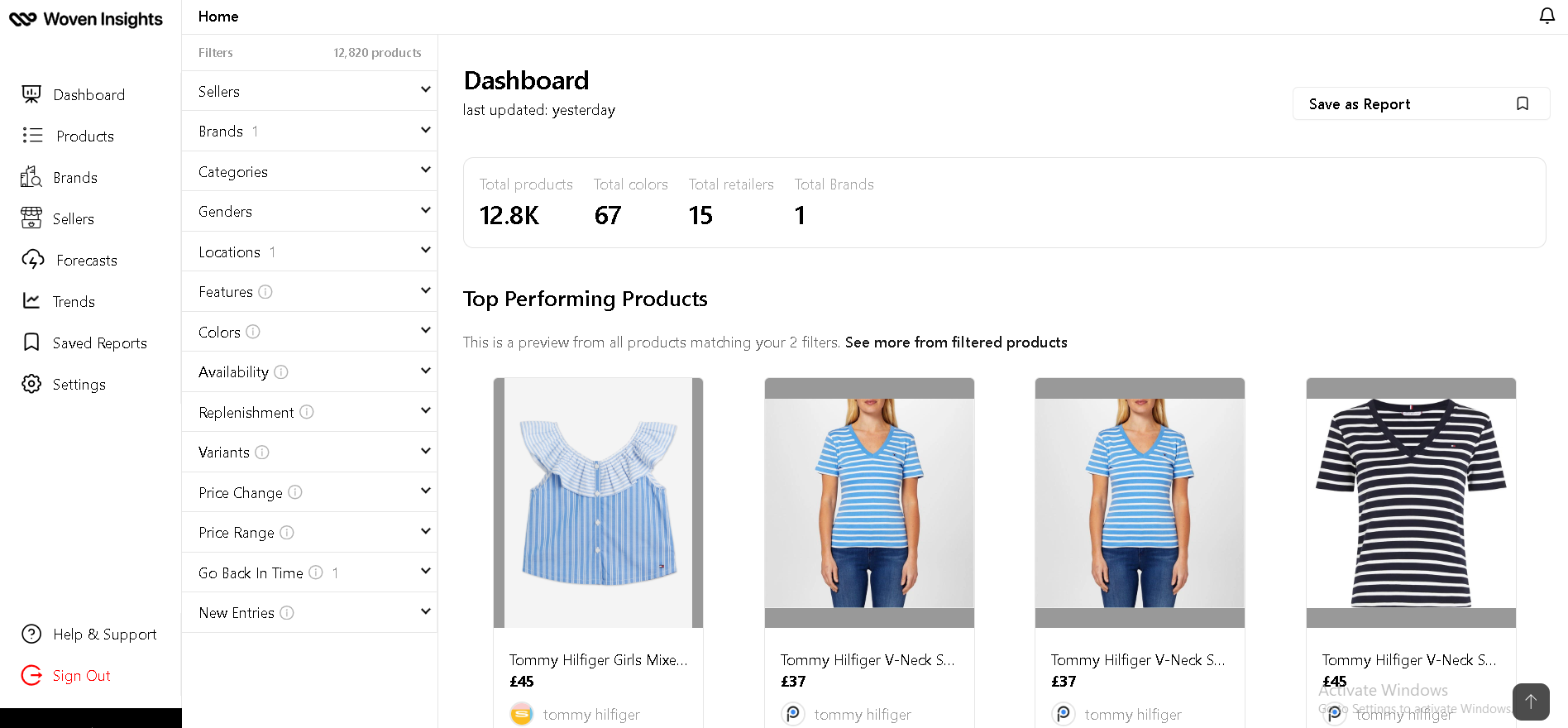Click the Dashboard sidebar icon
Image resolution: width=1568 pixels, height=728 pixels.
[x=31, y=94]
